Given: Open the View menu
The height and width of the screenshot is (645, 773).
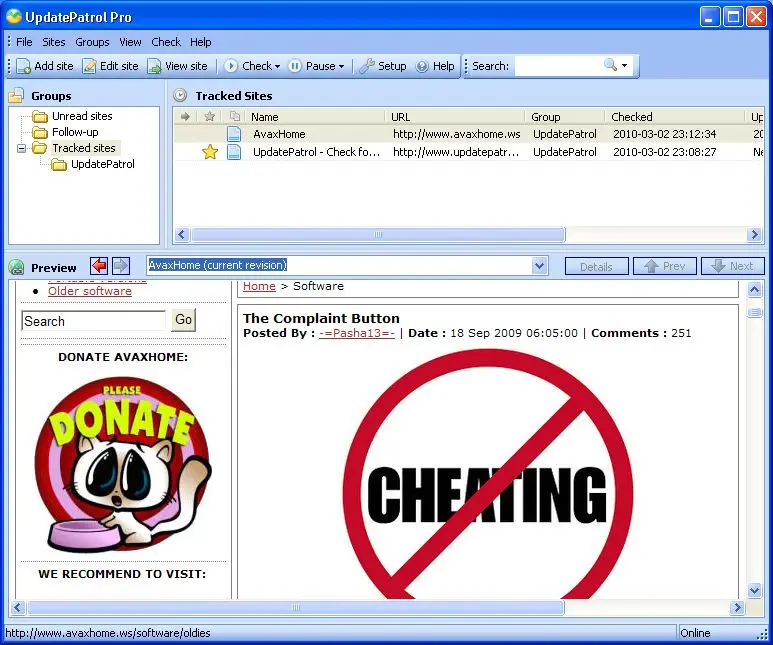Looking at the screenshot, I should [x=130, y=42].
